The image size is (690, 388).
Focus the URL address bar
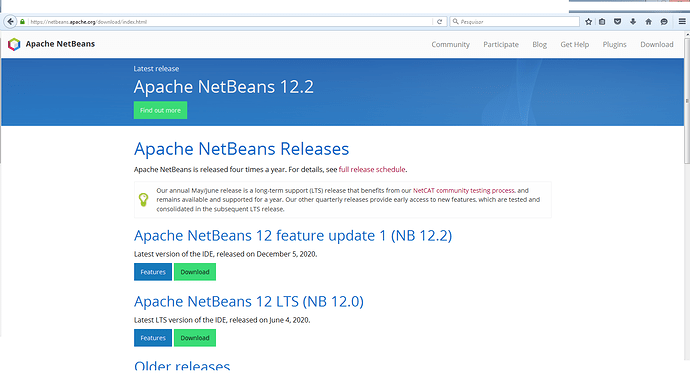(230, 22)
